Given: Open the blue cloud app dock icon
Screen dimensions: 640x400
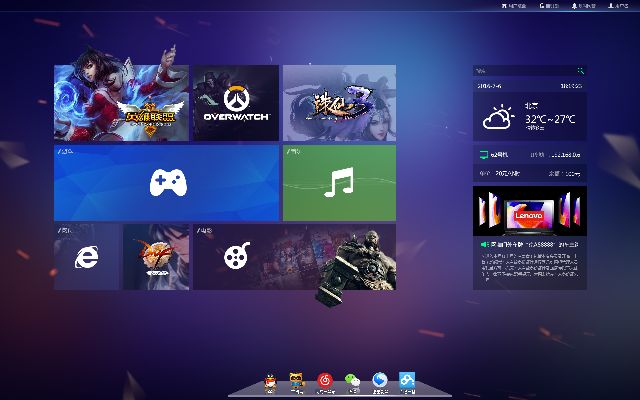Looking at the screenshot, I should click(x=407, y=382).
